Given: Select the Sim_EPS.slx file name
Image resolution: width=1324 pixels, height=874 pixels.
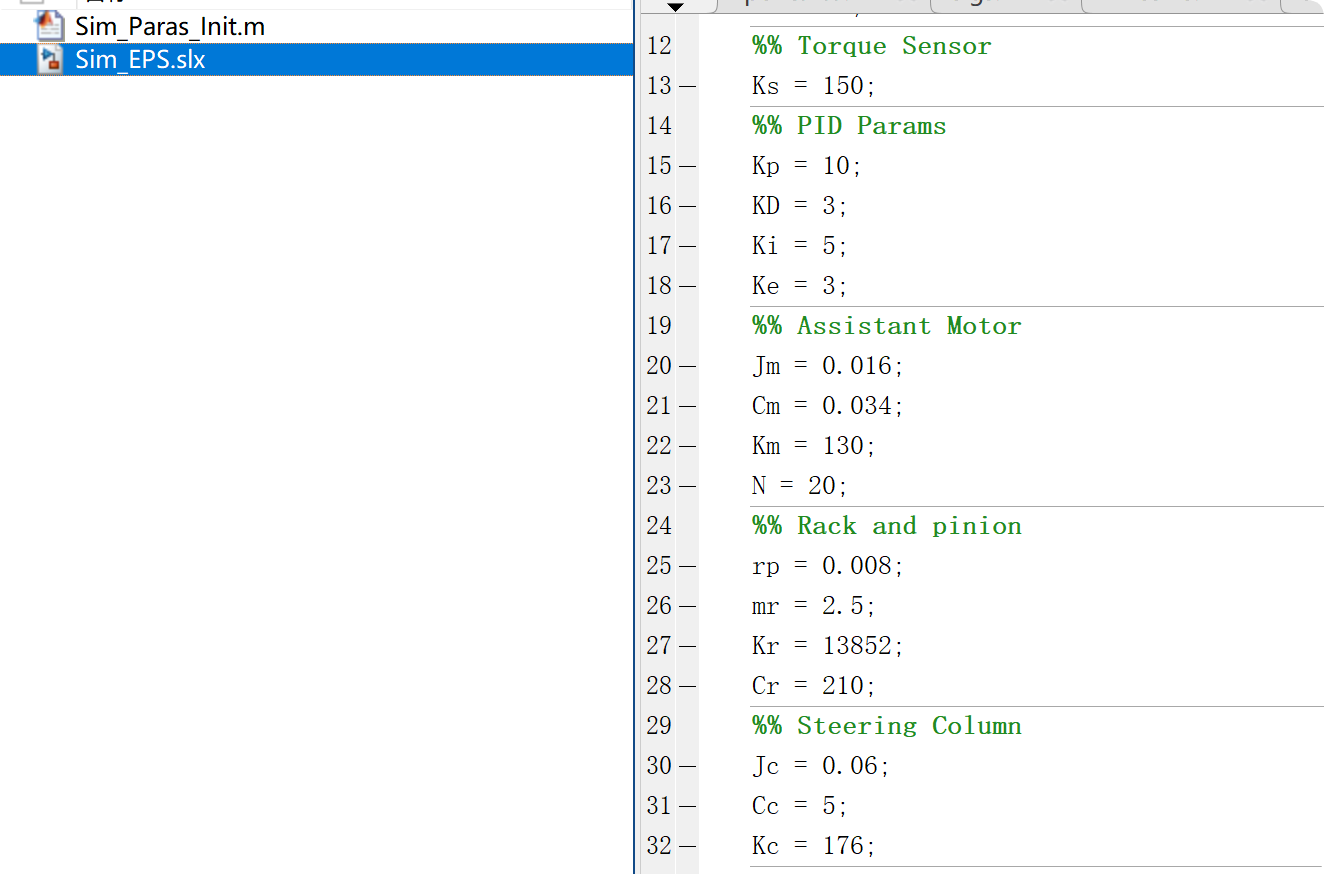Looking at the screenshot, I should pyautogui.click(x=140, y=60).
